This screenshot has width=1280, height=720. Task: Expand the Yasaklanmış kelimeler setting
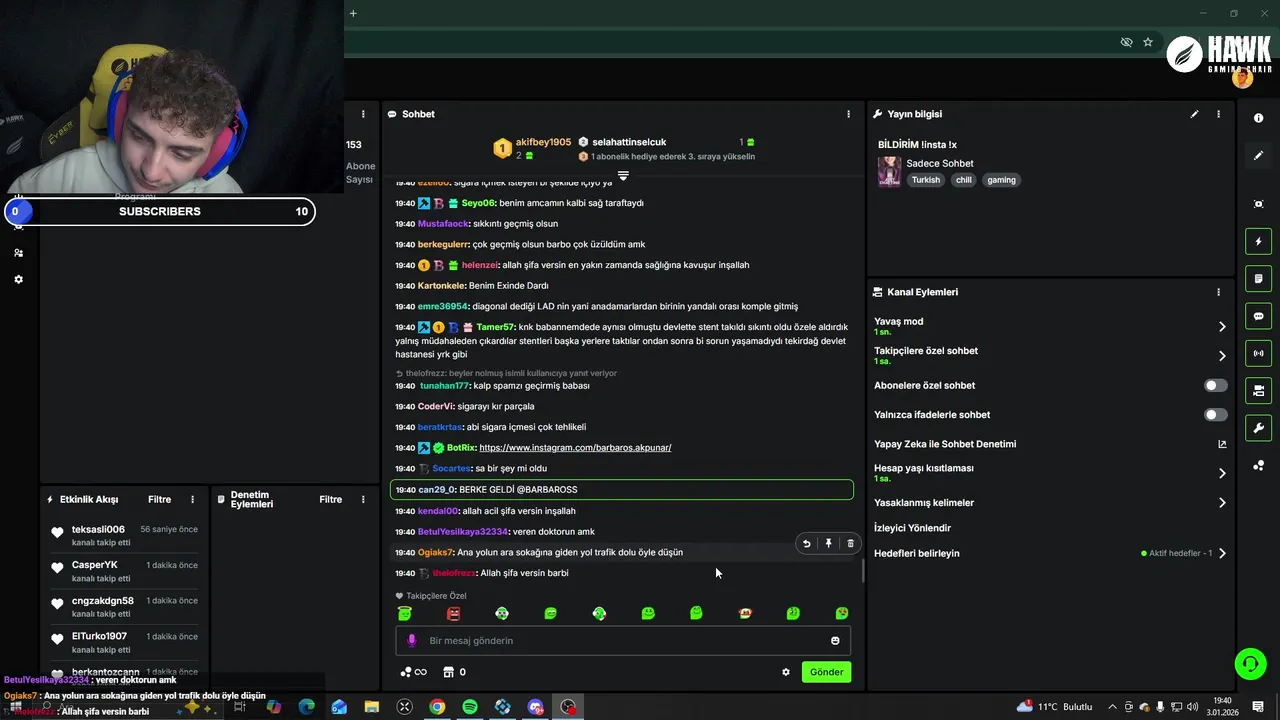click(1050, 503)
